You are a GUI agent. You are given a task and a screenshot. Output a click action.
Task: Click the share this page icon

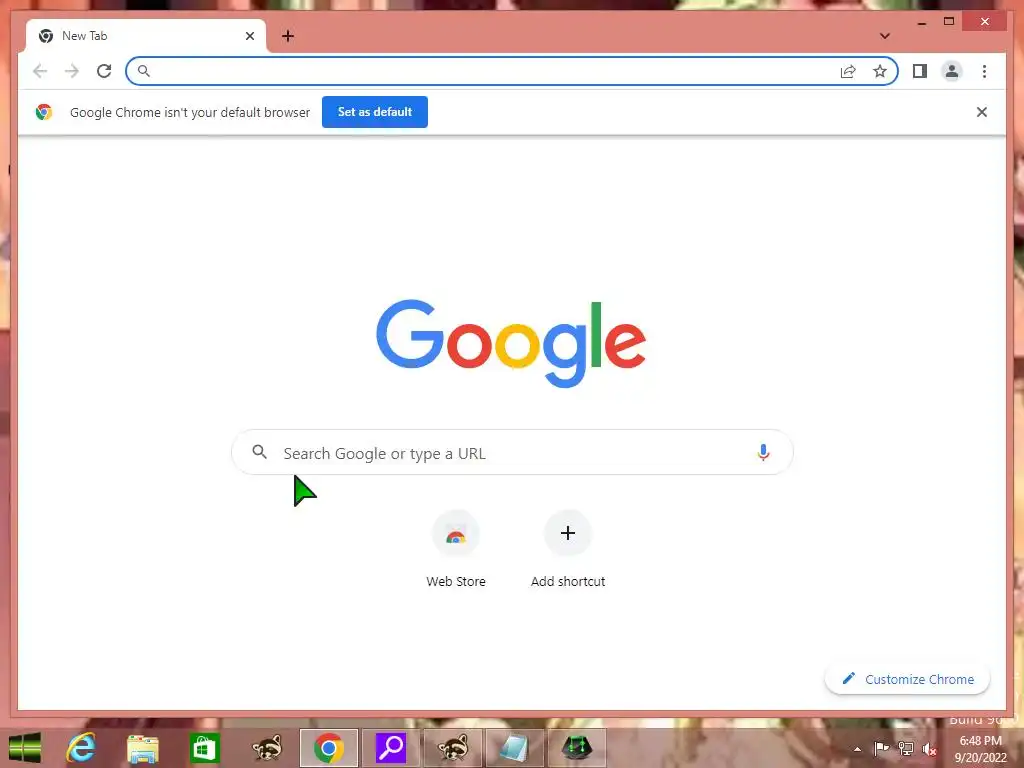848,71
